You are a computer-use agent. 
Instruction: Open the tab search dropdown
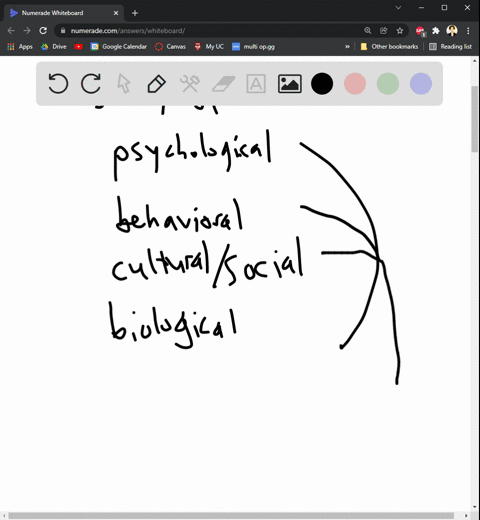coord(398,7)
